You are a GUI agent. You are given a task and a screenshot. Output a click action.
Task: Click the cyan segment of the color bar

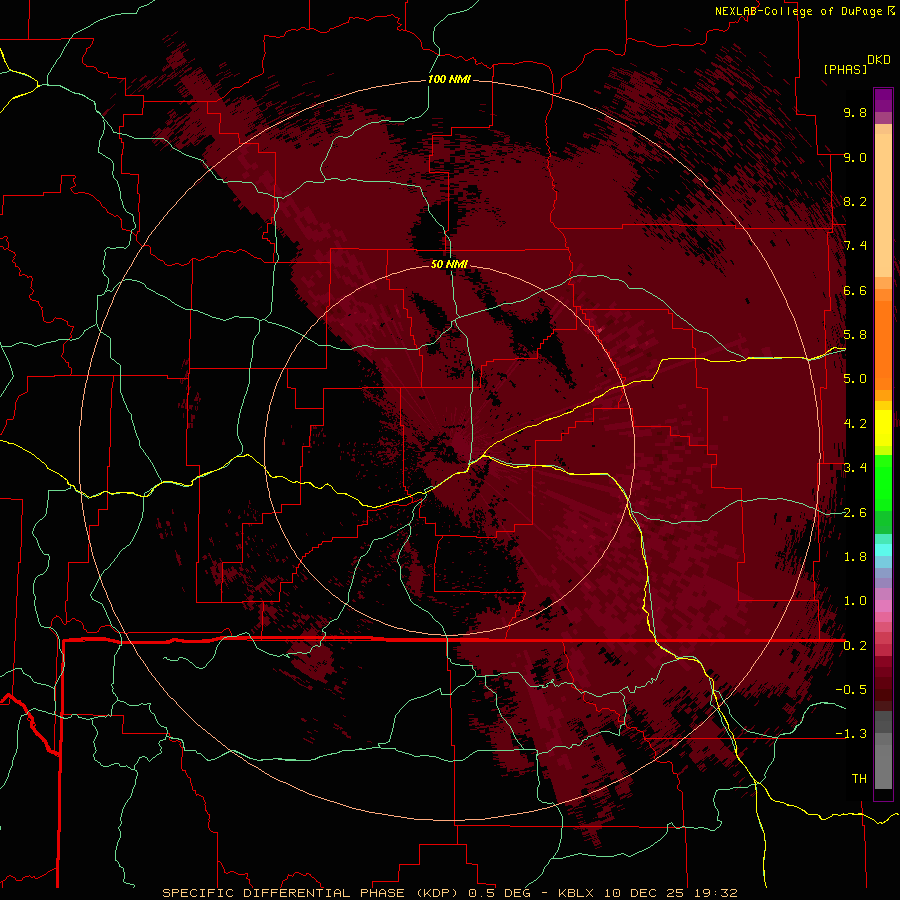[x=883, y=550]
